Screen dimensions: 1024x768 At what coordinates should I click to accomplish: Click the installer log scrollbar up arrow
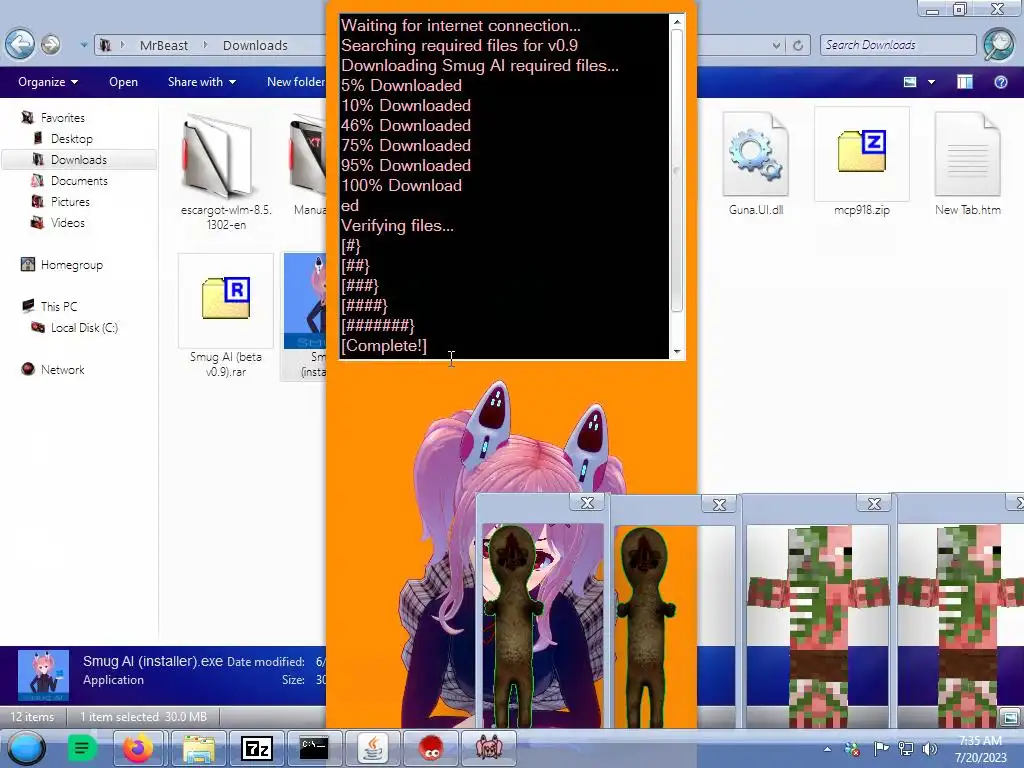coord(677,22)
